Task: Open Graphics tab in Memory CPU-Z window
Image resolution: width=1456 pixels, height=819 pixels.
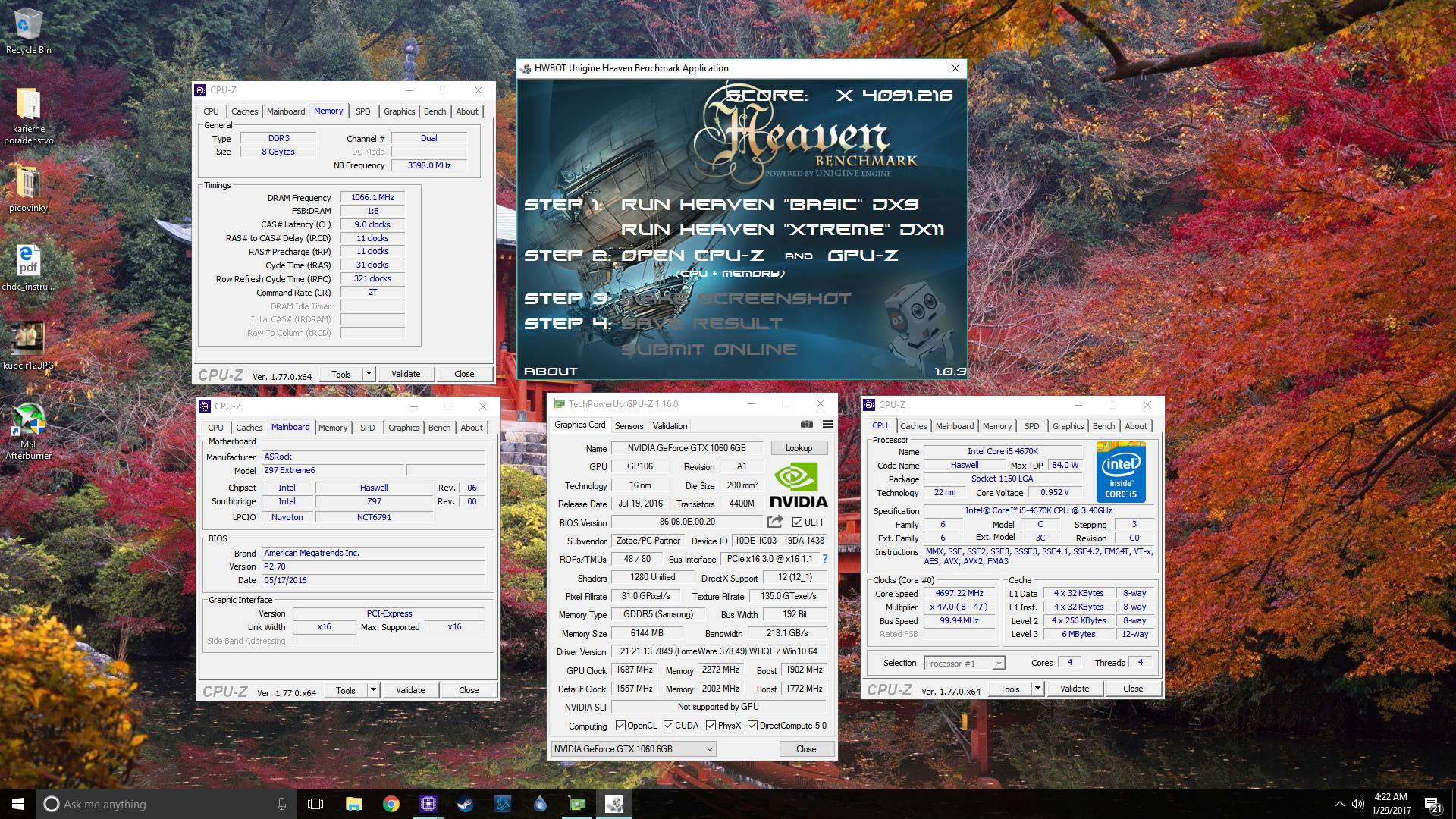Action: (x=399, y=111)
